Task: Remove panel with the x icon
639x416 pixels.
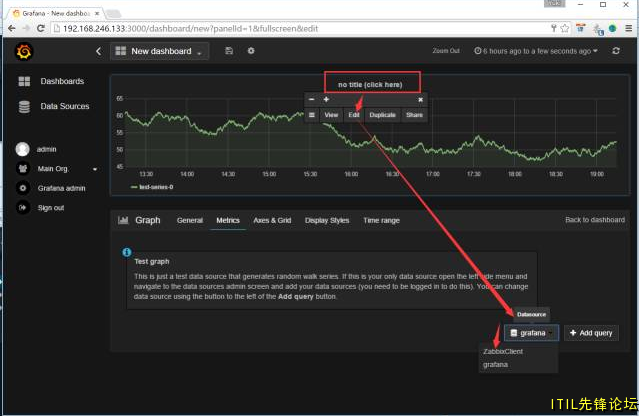Action: 421,100
